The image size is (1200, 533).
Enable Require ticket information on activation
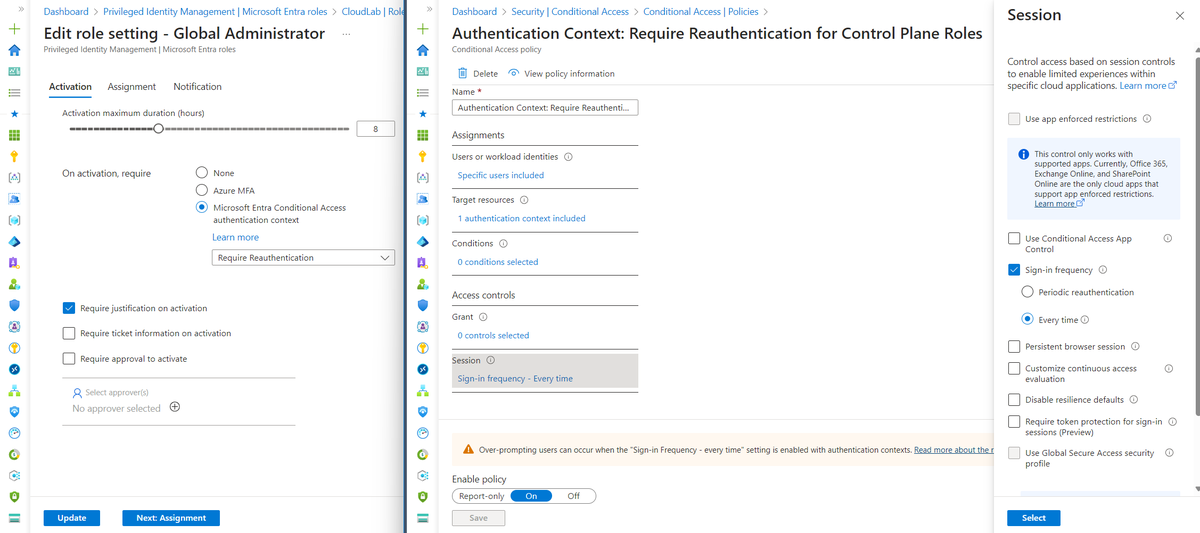[x=69, y=333]
